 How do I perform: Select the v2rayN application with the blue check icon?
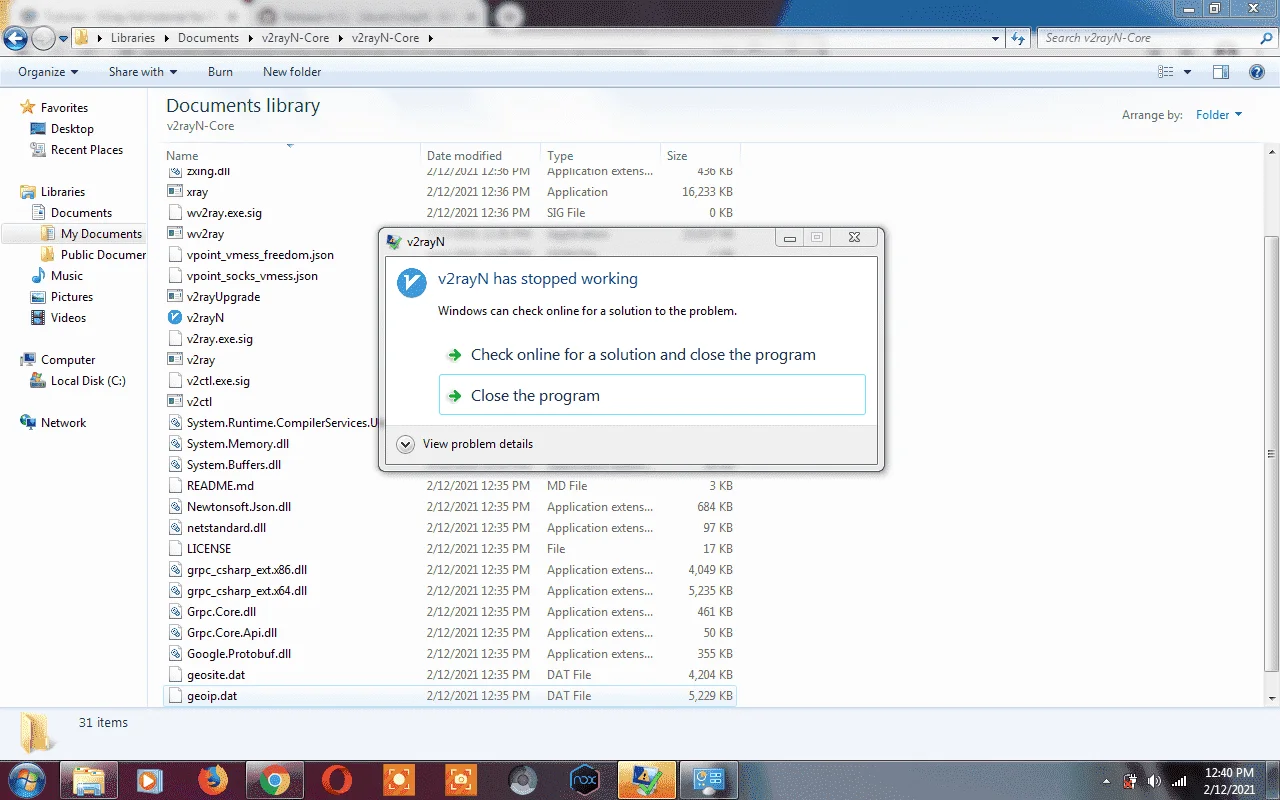point(205,318)
